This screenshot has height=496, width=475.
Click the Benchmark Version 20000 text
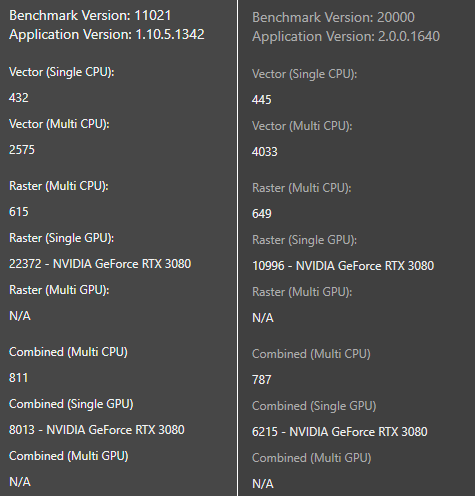click(333, 18)
